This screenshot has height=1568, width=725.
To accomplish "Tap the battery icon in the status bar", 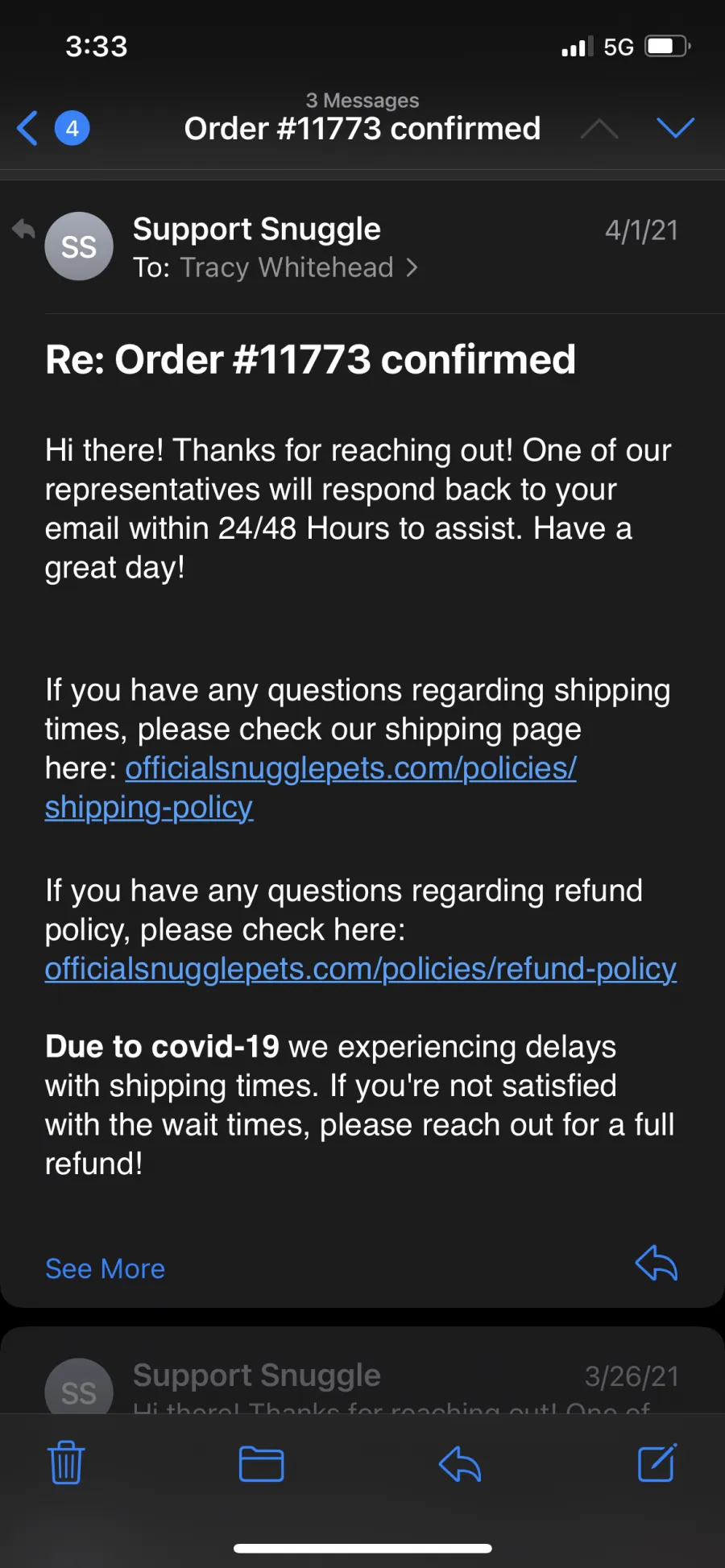I will [668, 47].
